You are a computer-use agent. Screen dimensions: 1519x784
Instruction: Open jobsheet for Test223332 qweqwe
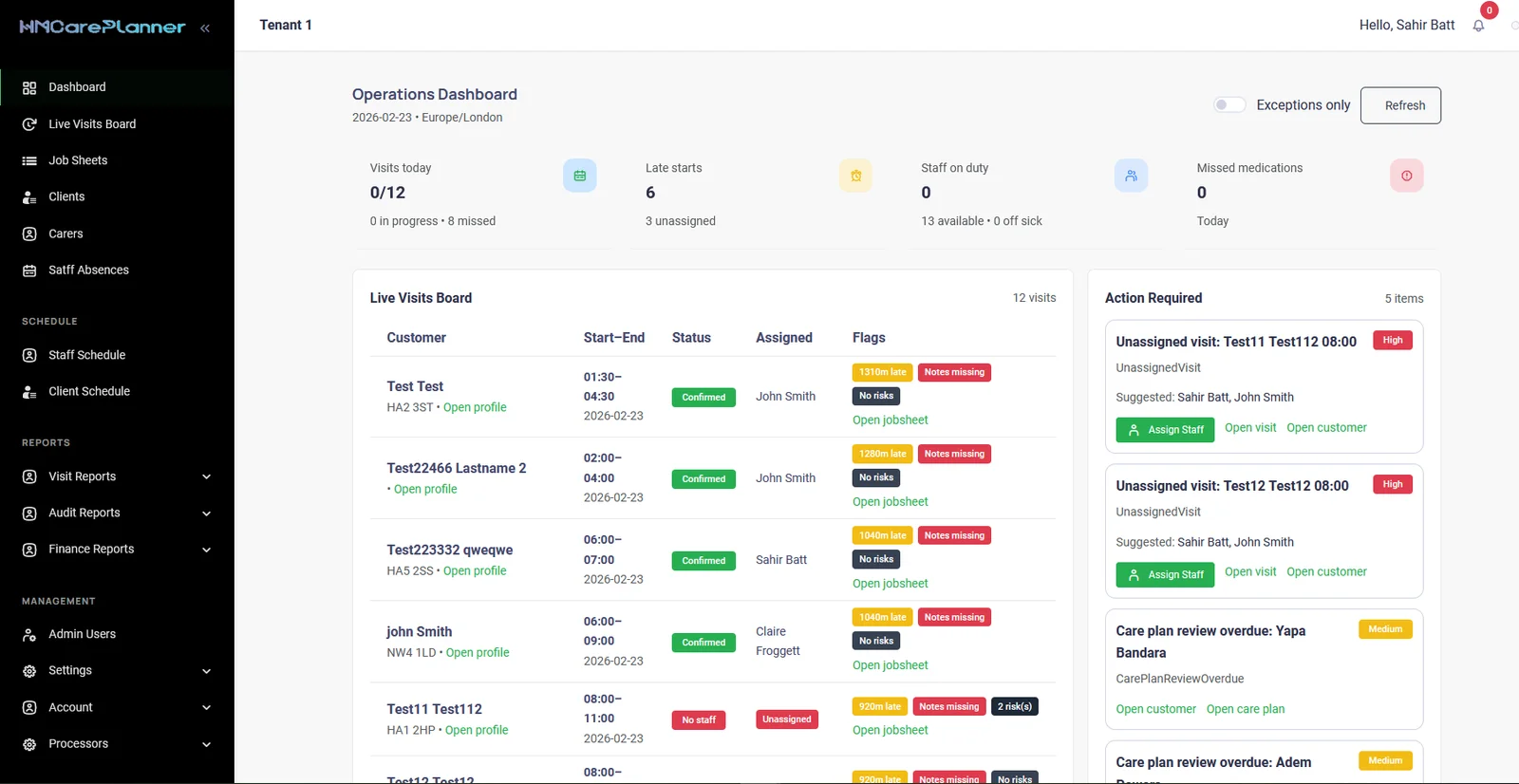point(890,584)
